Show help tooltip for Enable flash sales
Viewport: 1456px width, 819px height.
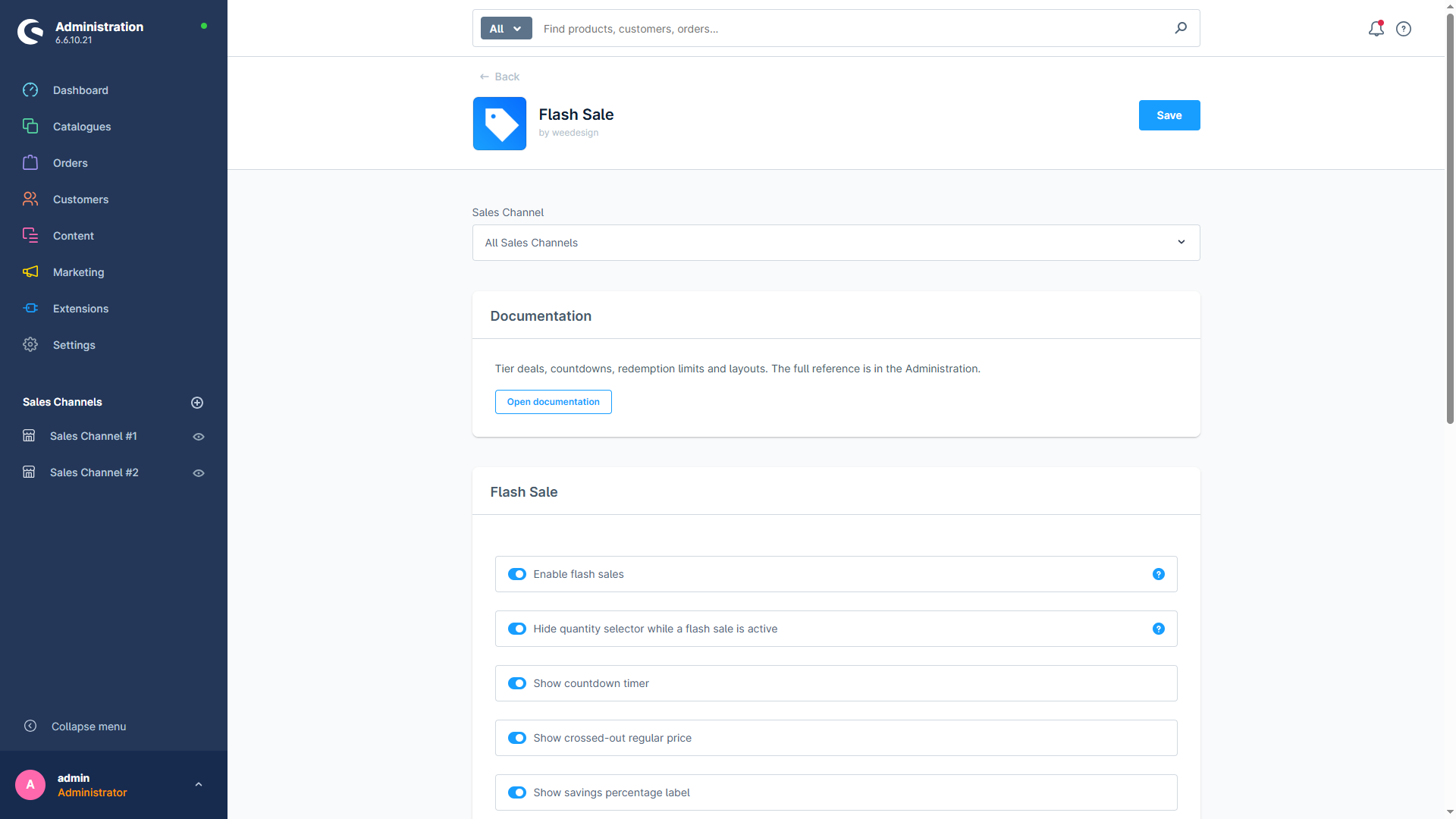[1159, 574]
